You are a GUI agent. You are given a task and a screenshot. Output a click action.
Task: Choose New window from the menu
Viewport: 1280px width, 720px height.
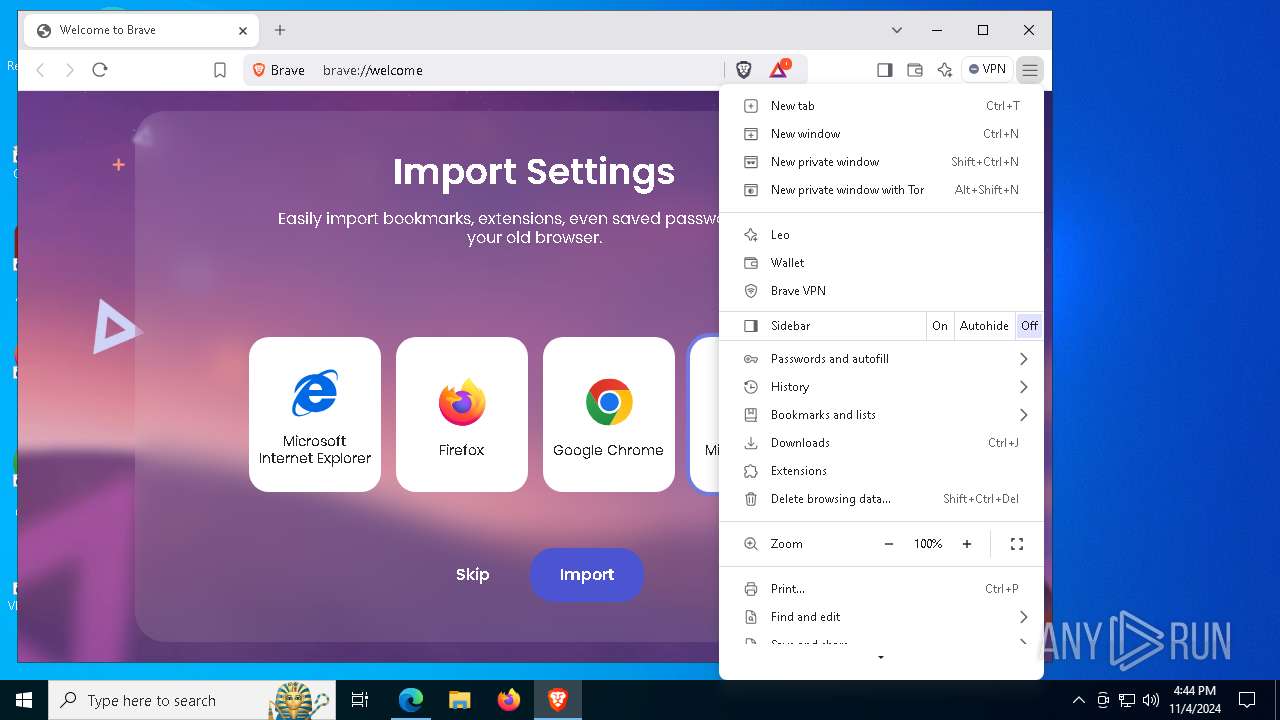pyautogui.click(x=881, y=134)
